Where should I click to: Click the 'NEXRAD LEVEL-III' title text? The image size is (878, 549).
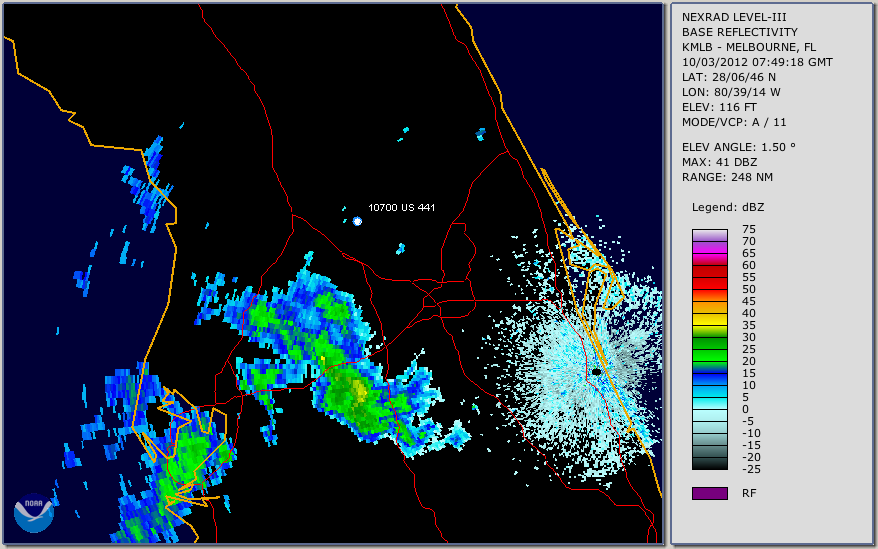734,17
